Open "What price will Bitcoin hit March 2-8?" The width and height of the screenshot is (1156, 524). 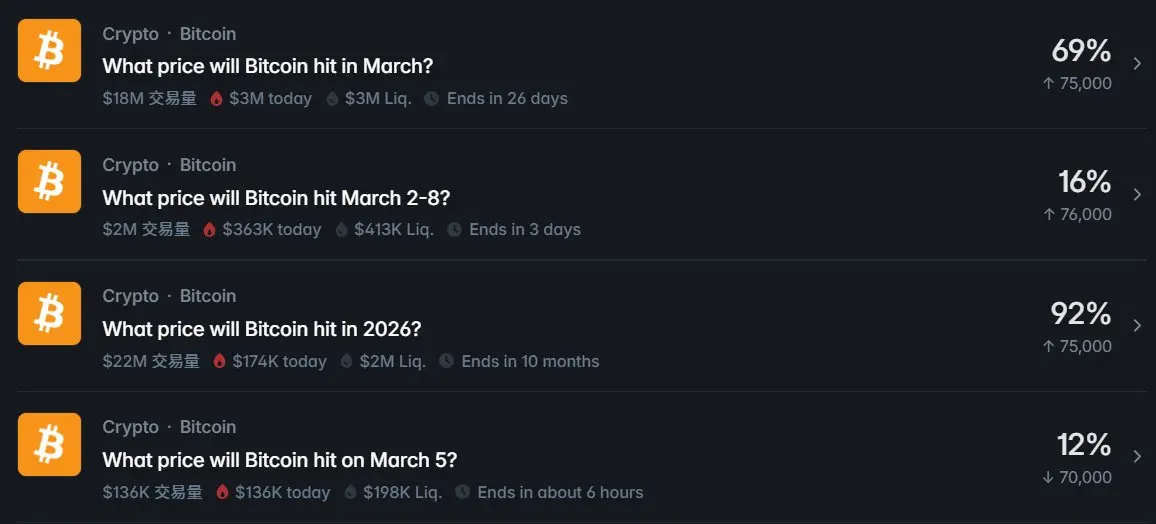276,197
